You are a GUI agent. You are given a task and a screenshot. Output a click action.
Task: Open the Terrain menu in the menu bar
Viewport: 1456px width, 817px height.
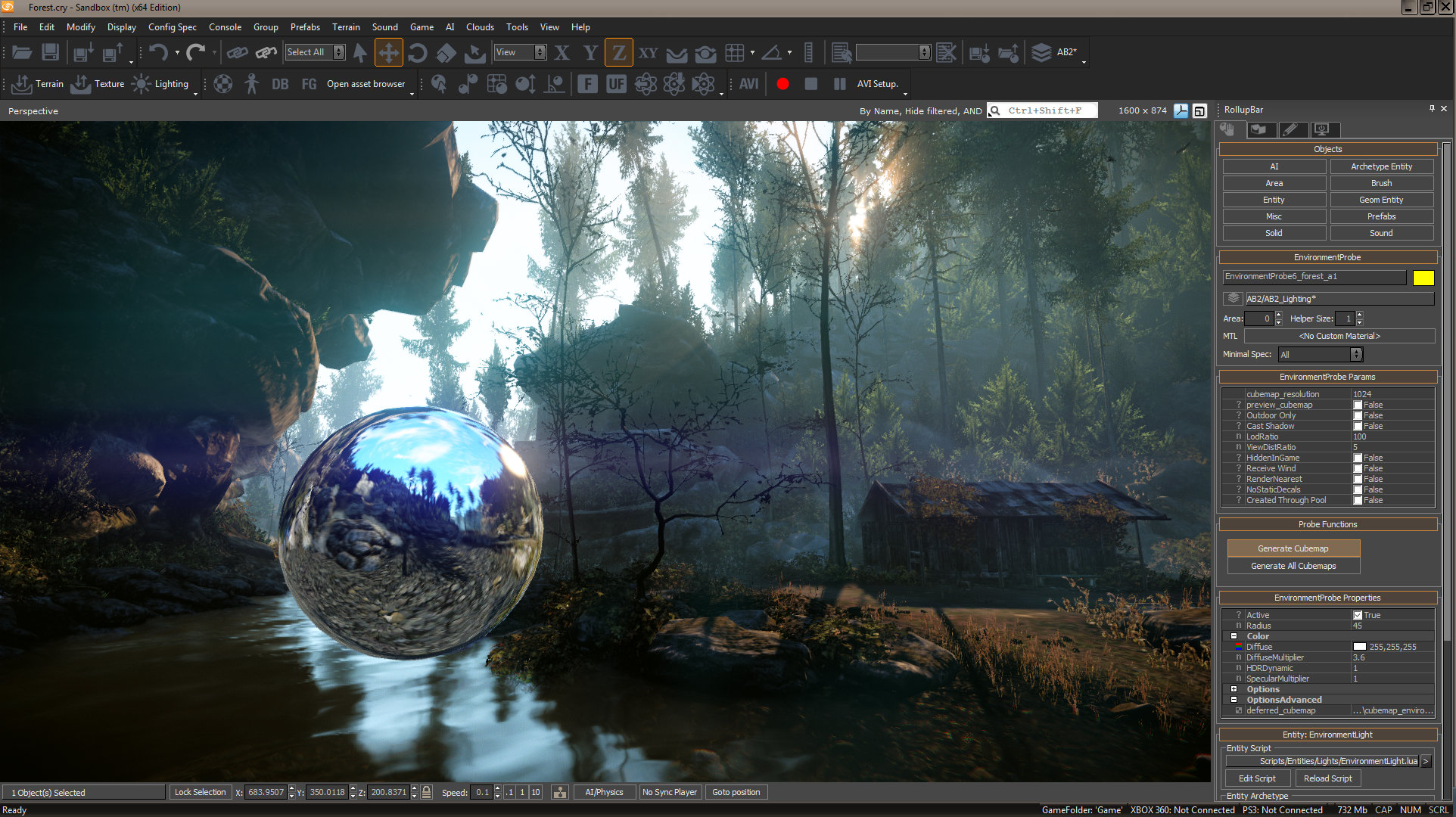coord(345,27)
